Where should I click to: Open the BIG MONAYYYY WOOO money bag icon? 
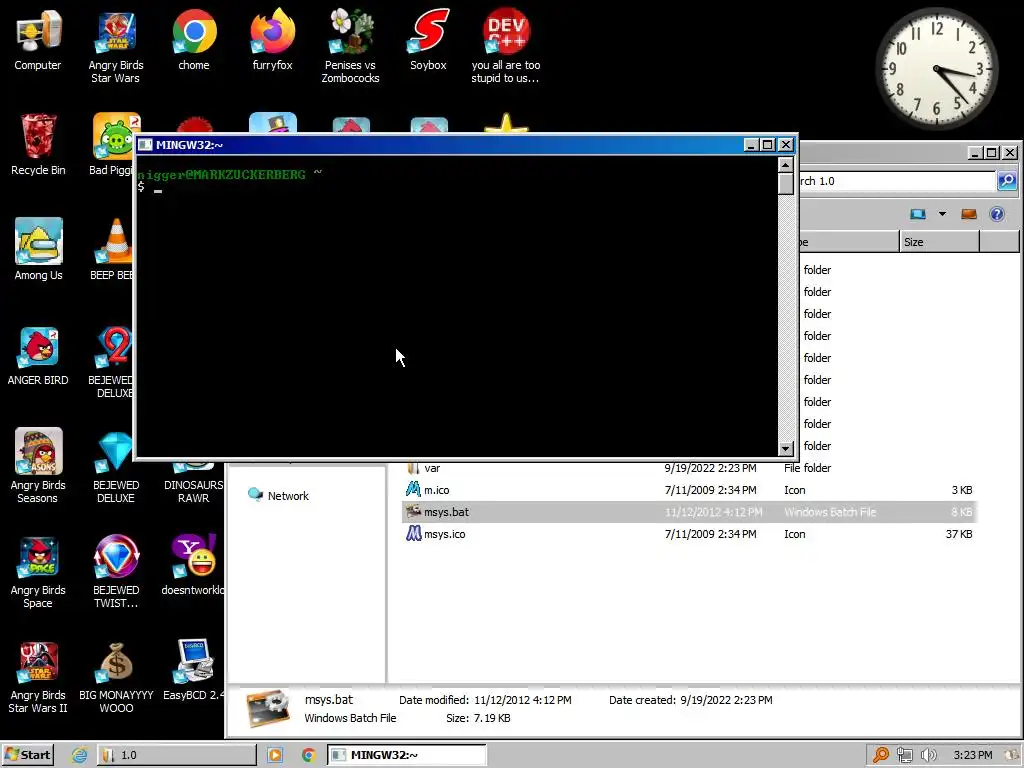116,677
